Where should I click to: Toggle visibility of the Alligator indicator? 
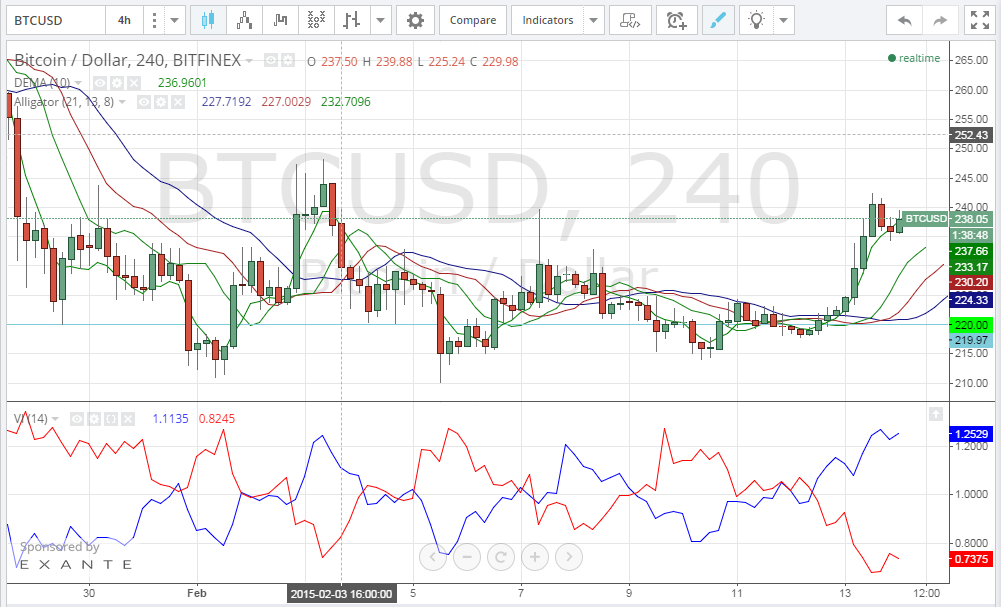coord(144,102)
